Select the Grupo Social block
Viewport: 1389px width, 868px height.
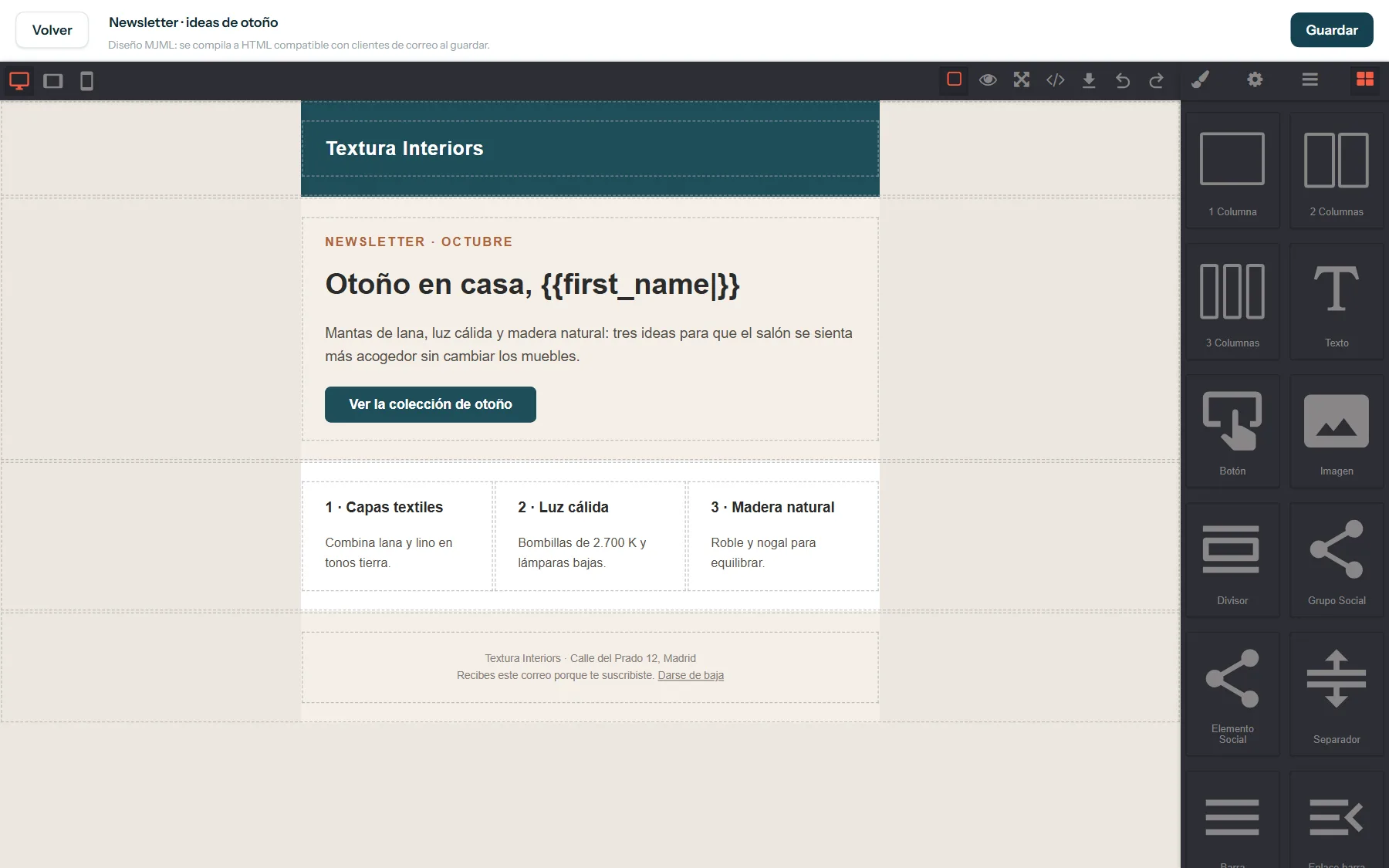tap(1337, 560)
